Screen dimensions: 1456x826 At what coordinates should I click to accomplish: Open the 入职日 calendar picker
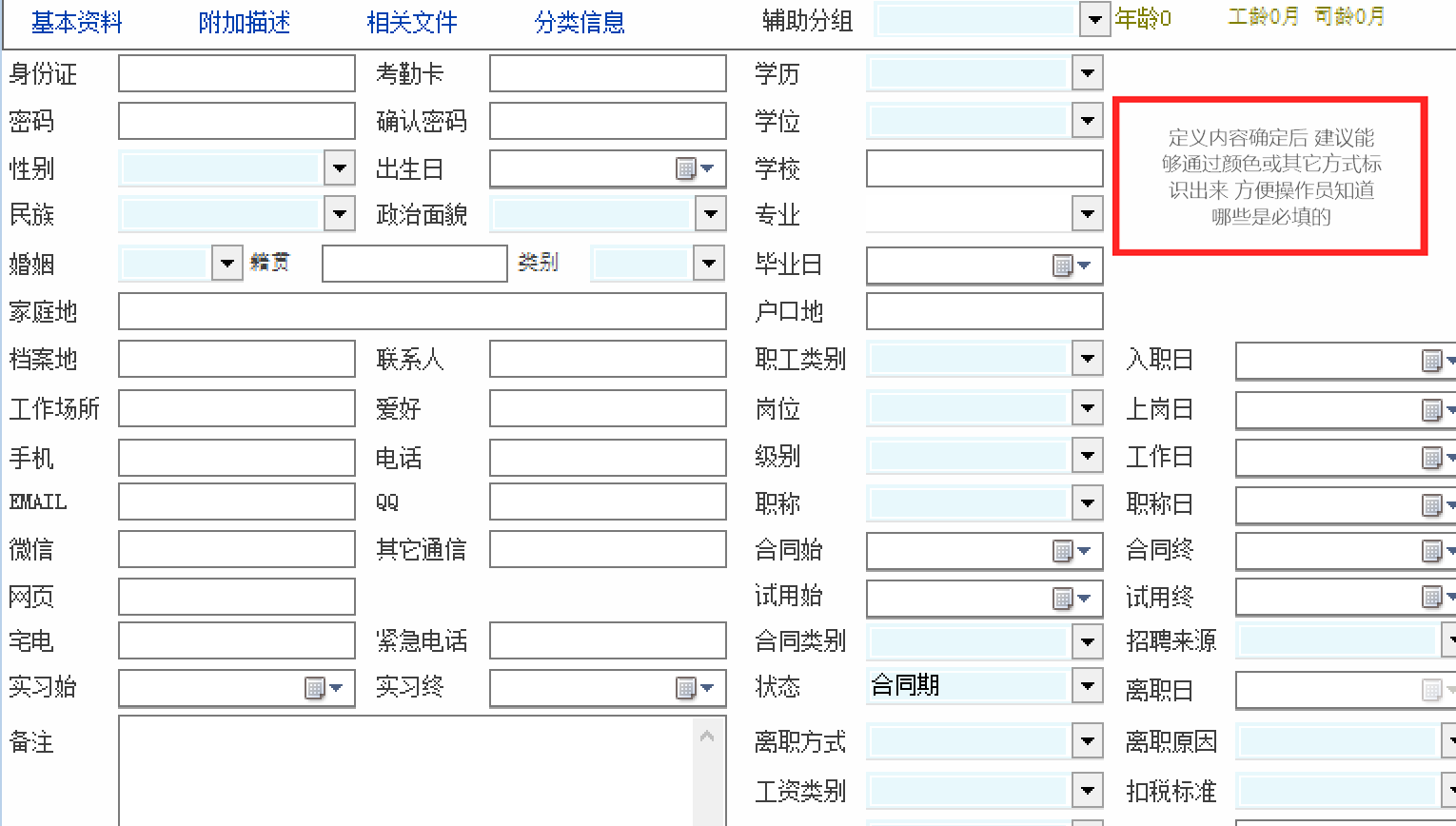coord(1437,361)
